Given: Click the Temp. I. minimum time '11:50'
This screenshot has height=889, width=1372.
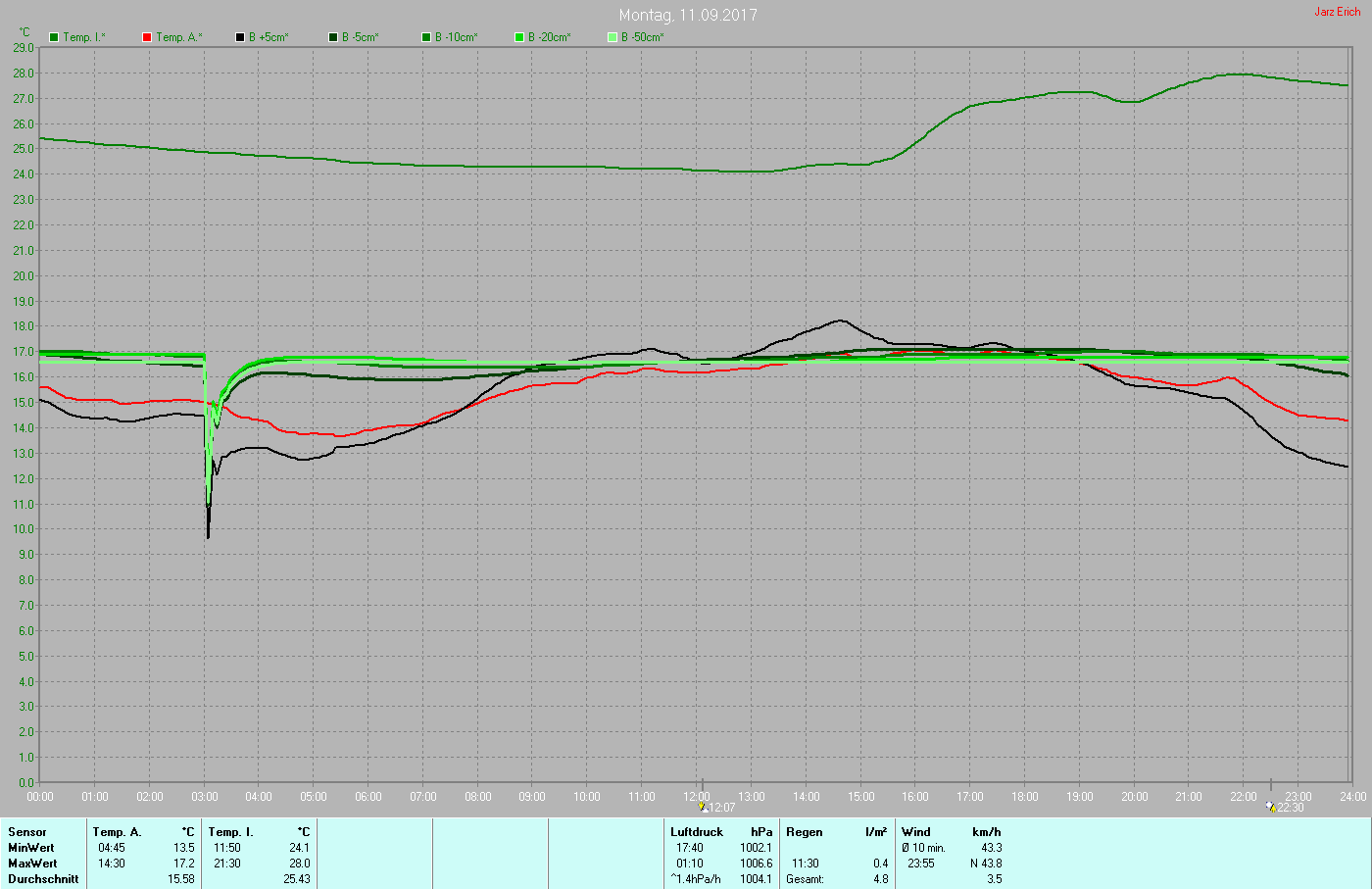Looking at the screenshot, I should click(x=226, y=848).
